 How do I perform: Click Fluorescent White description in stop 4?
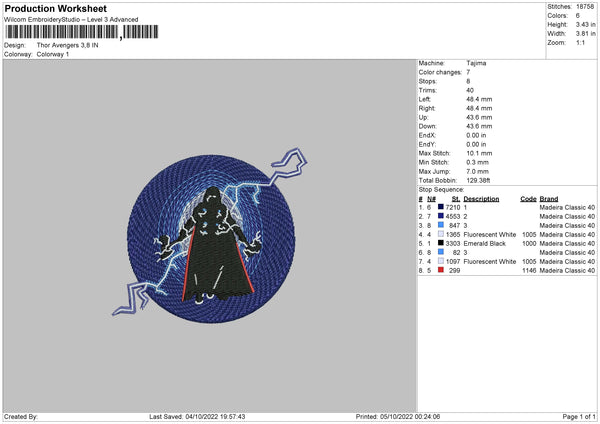pos(489,235)
